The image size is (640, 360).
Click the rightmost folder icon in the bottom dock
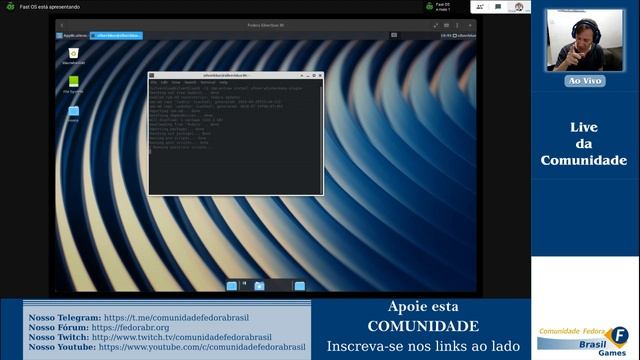[300, 286]
